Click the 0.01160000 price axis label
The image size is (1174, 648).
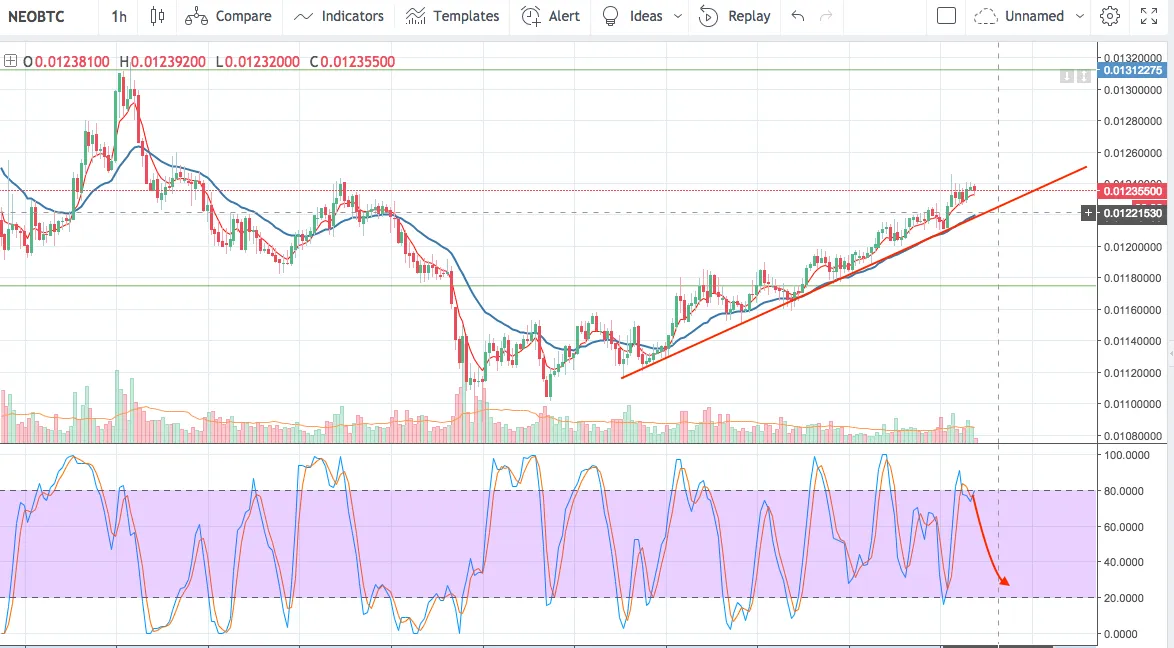click(1133, 309)
